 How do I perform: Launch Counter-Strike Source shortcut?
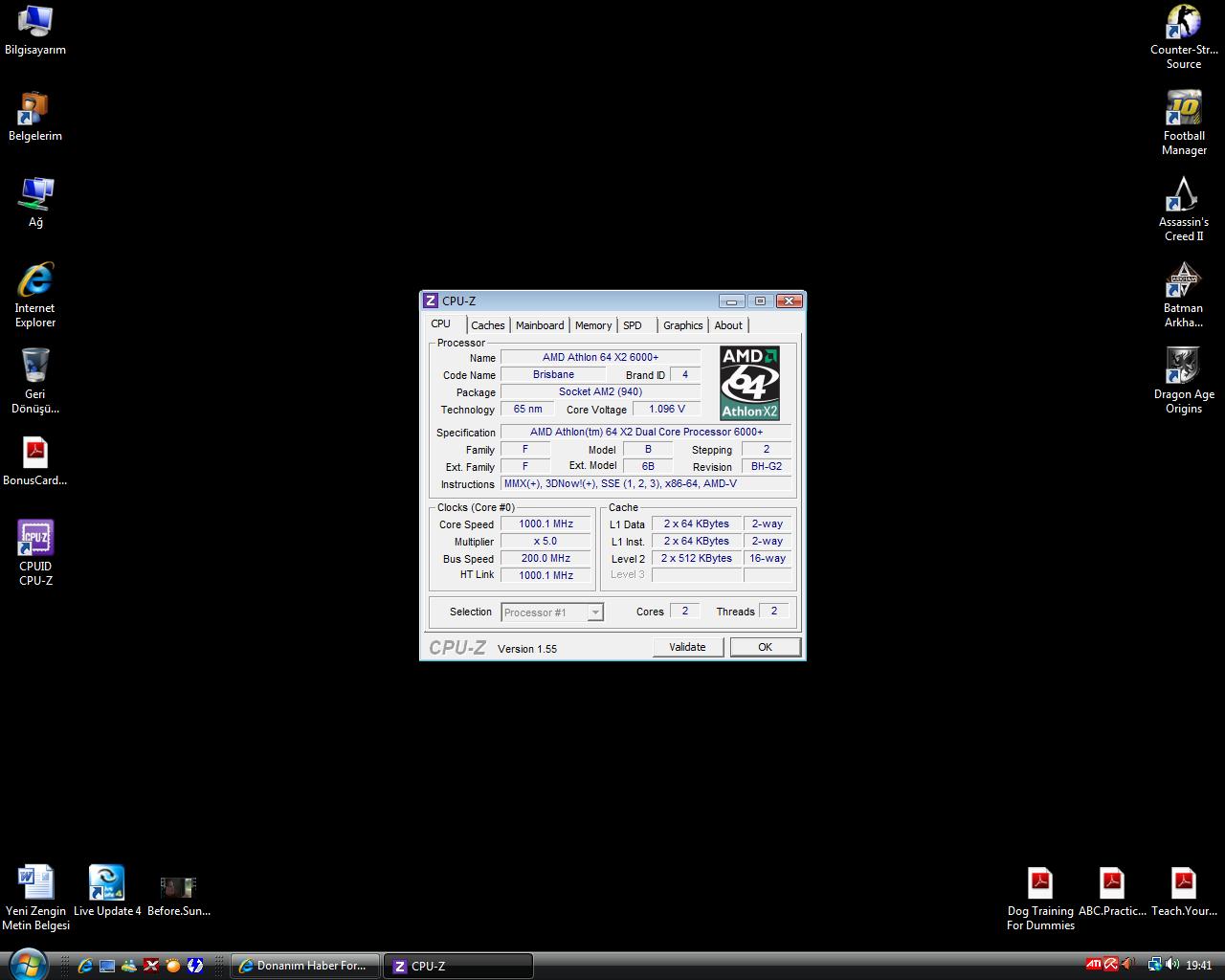click(1184, 37)
